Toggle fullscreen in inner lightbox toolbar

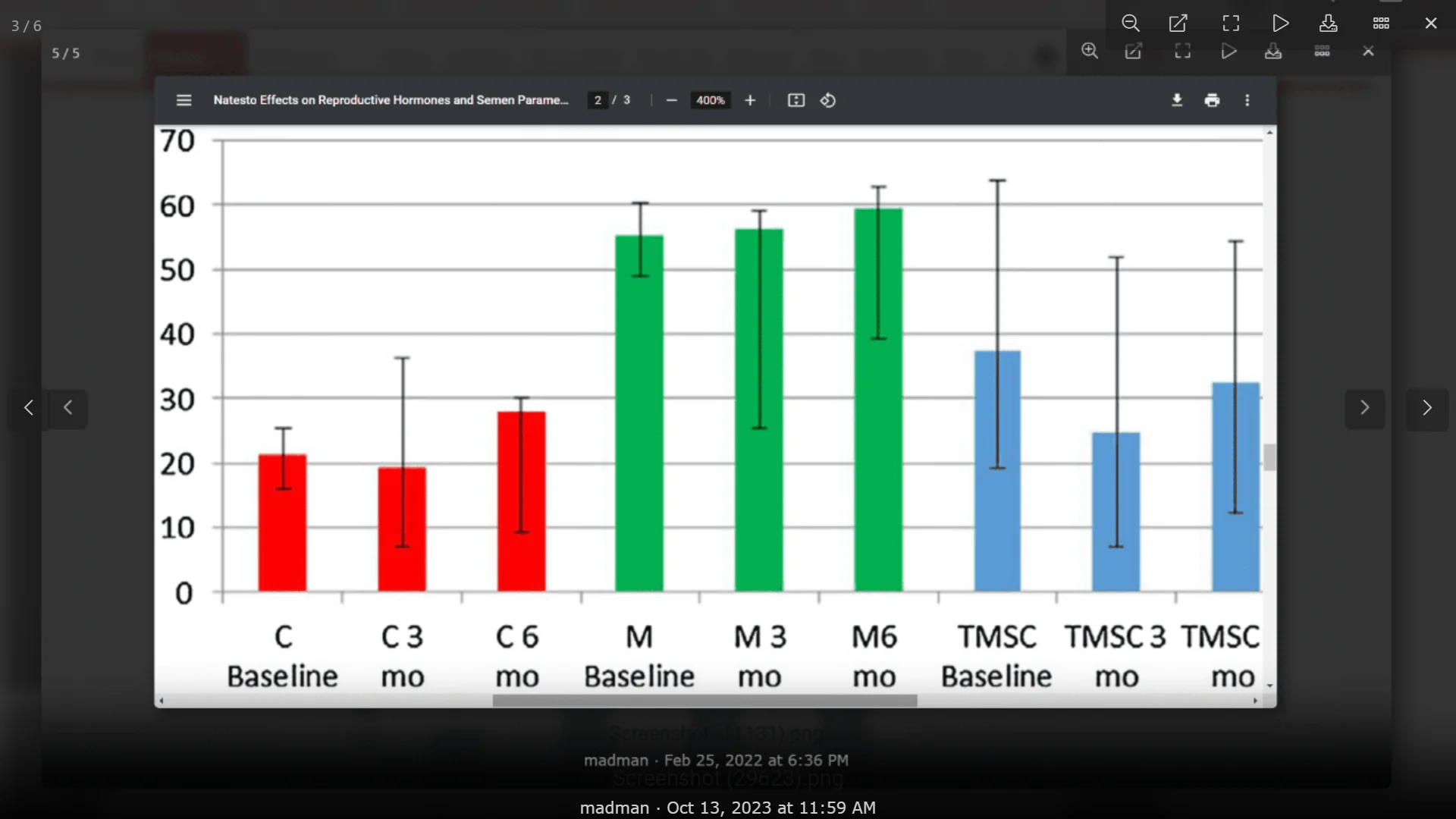1182,51
